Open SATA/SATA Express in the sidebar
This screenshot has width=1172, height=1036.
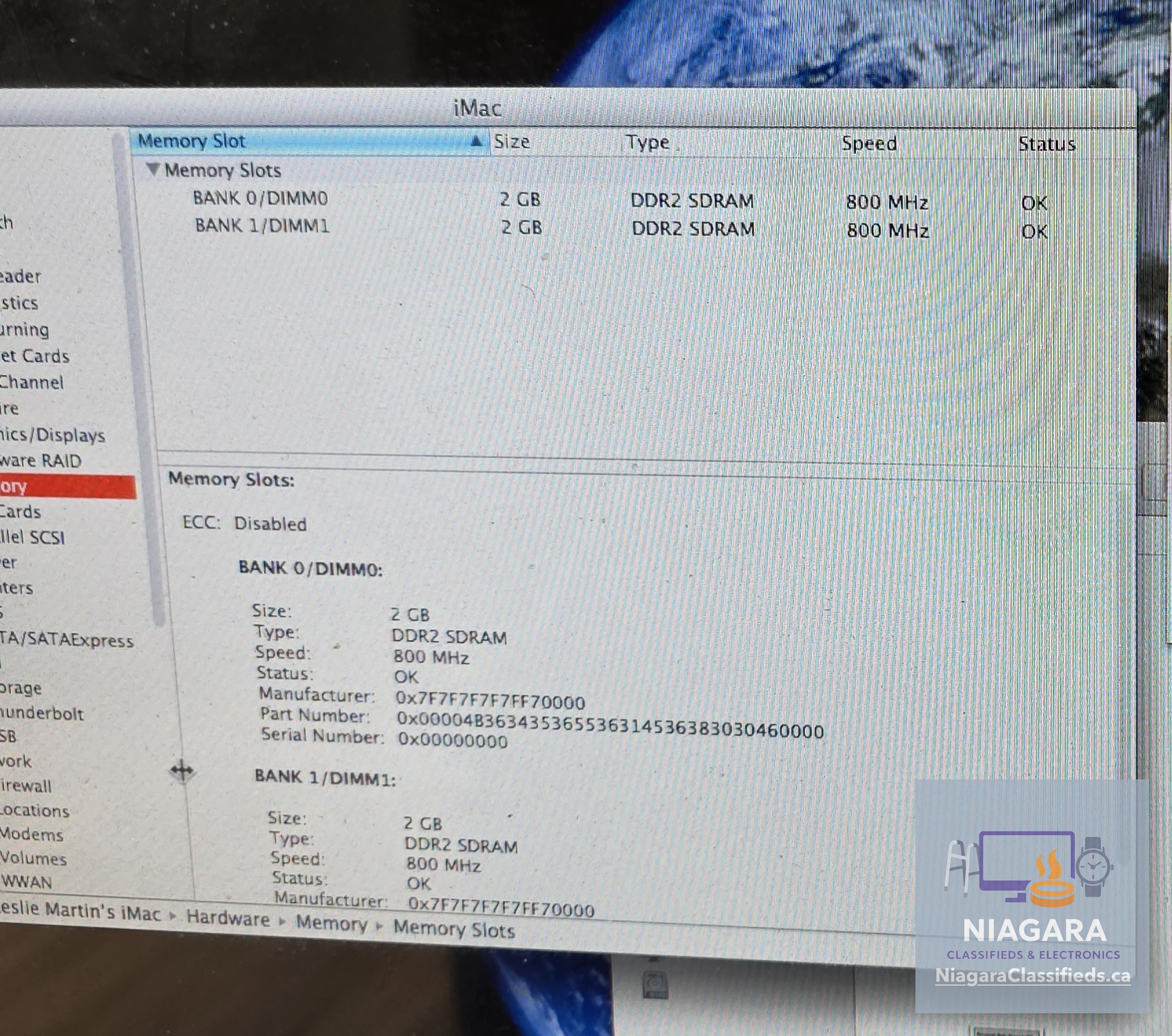(x=67, y=640)
